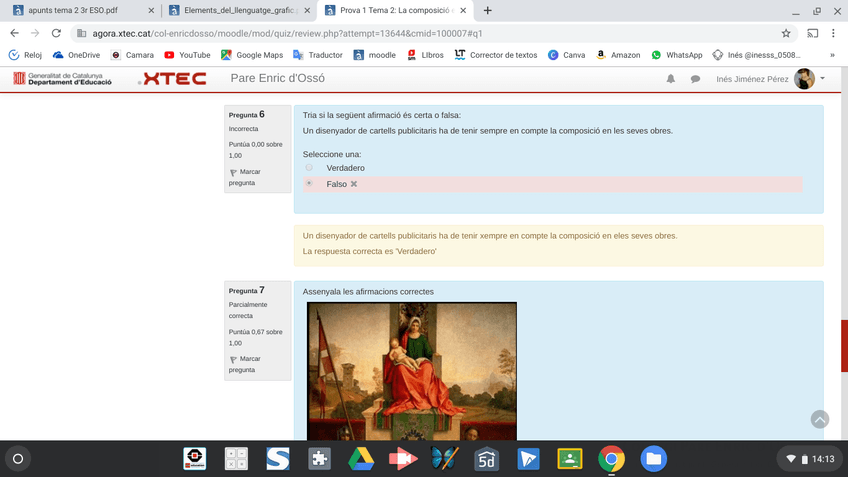Screen dimensions: 848x477
Task: Show more bookmarks chevron
Action: coord(832,55)
